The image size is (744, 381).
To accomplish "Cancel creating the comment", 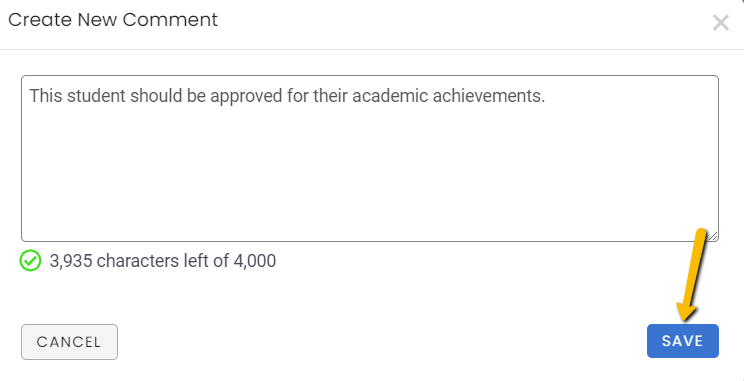I will coord(69,342).
